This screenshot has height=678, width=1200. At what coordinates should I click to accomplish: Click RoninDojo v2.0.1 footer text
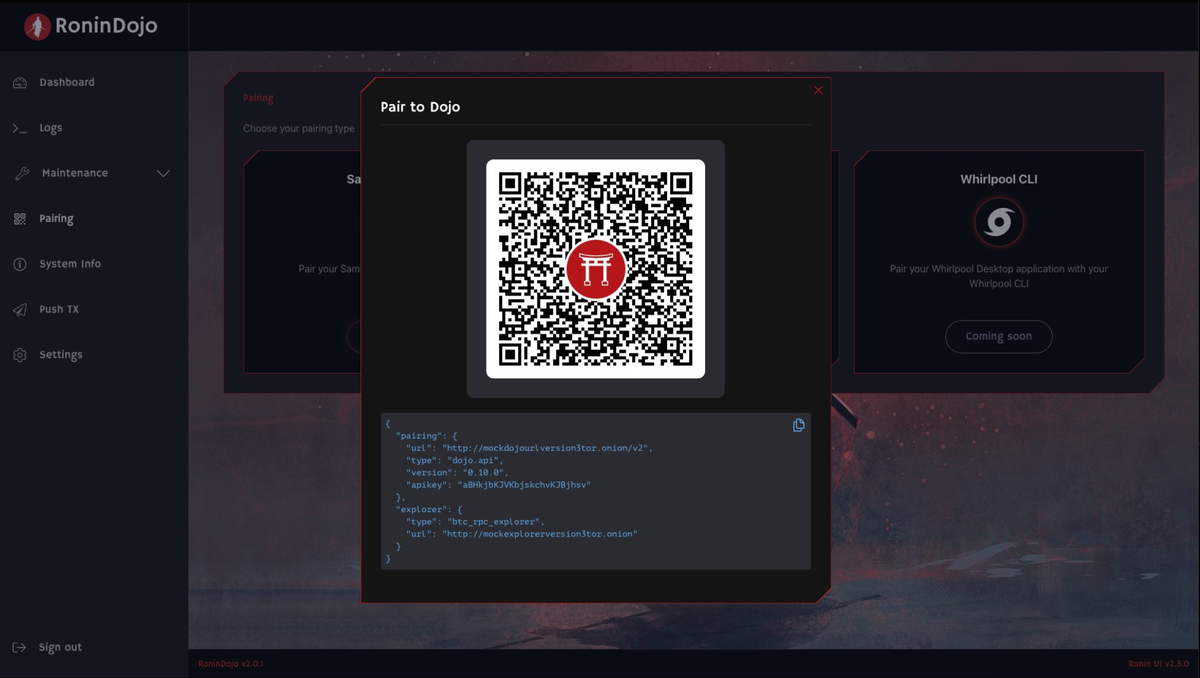230,664
